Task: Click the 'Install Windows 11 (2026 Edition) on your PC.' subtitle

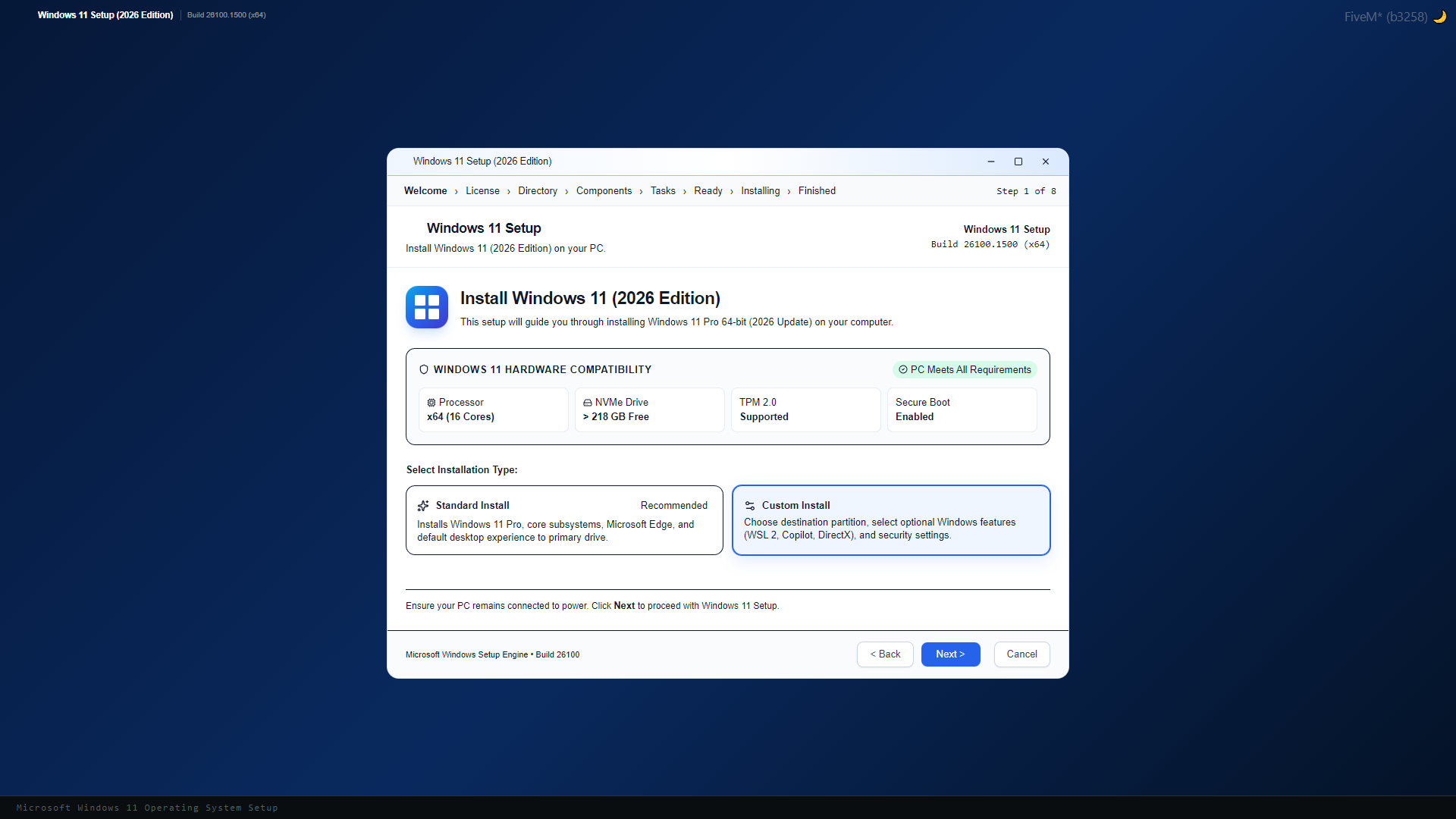Action: click(x=505, y=249)
